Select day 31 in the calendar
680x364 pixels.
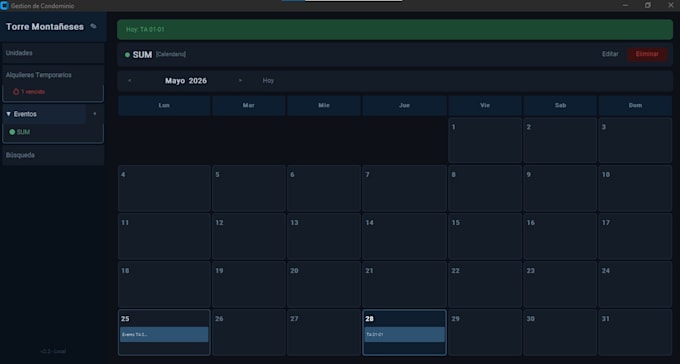(x=635, y=333)
